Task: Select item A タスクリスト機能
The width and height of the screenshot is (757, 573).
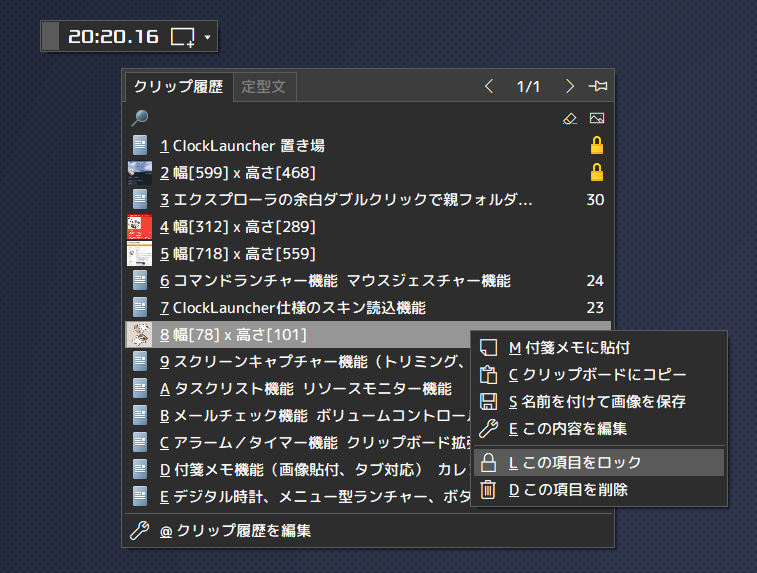Action: click(298, 389)
